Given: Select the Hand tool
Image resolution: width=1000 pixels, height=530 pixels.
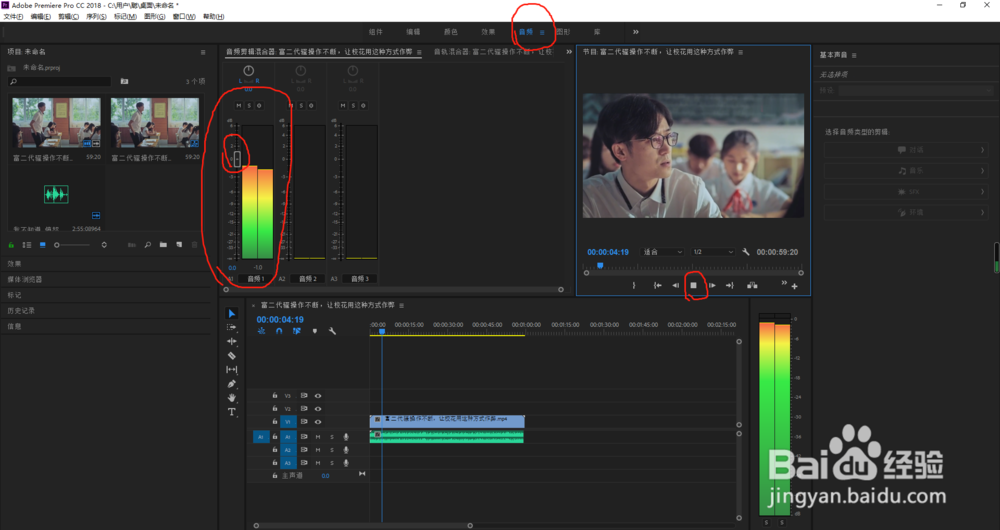Looking at the screenshot, I should pos(232,397).
